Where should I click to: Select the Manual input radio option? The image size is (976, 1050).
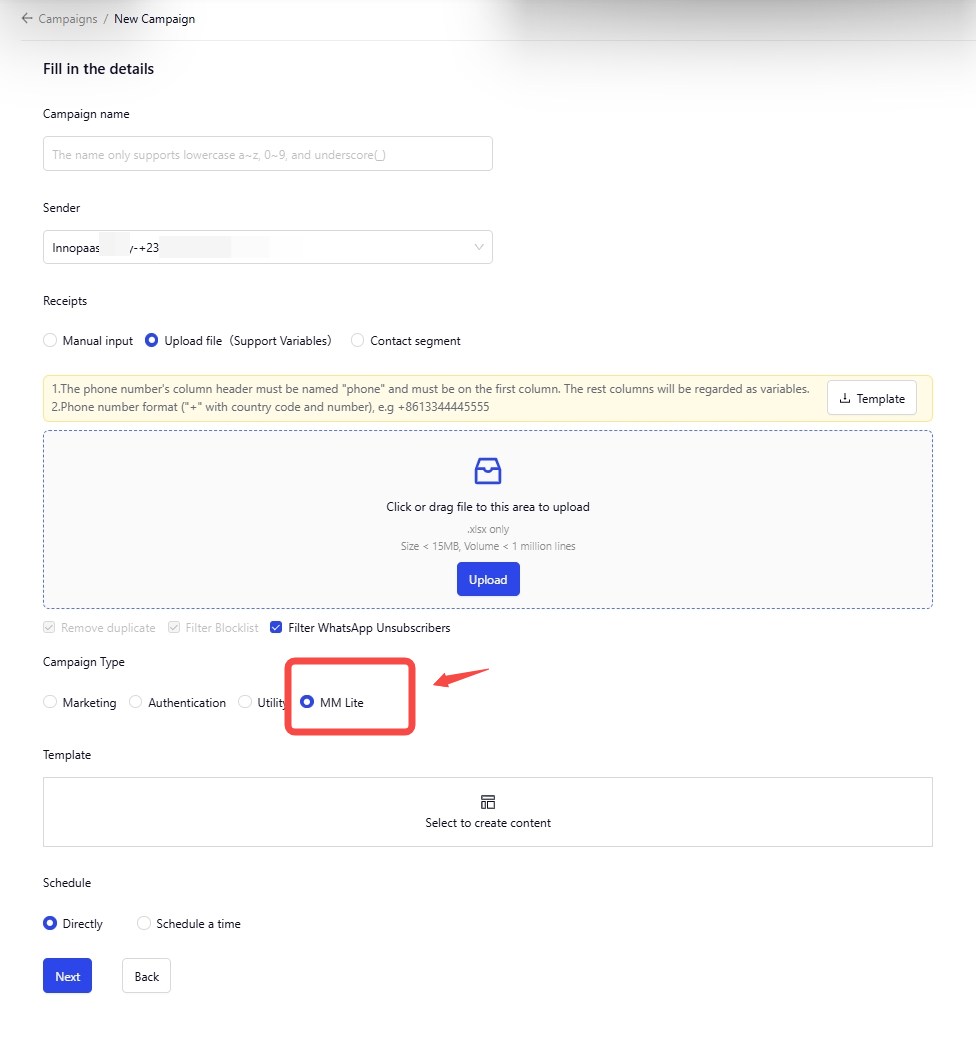pyautogui.click(x=50, y=341)
